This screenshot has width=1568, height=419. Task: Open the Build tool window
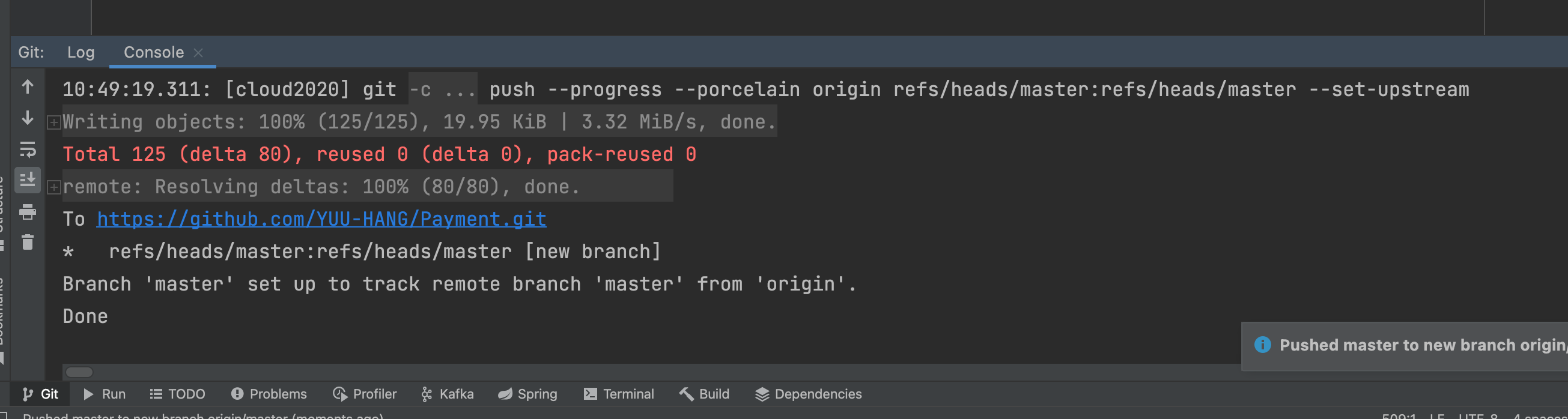[704, 394]
